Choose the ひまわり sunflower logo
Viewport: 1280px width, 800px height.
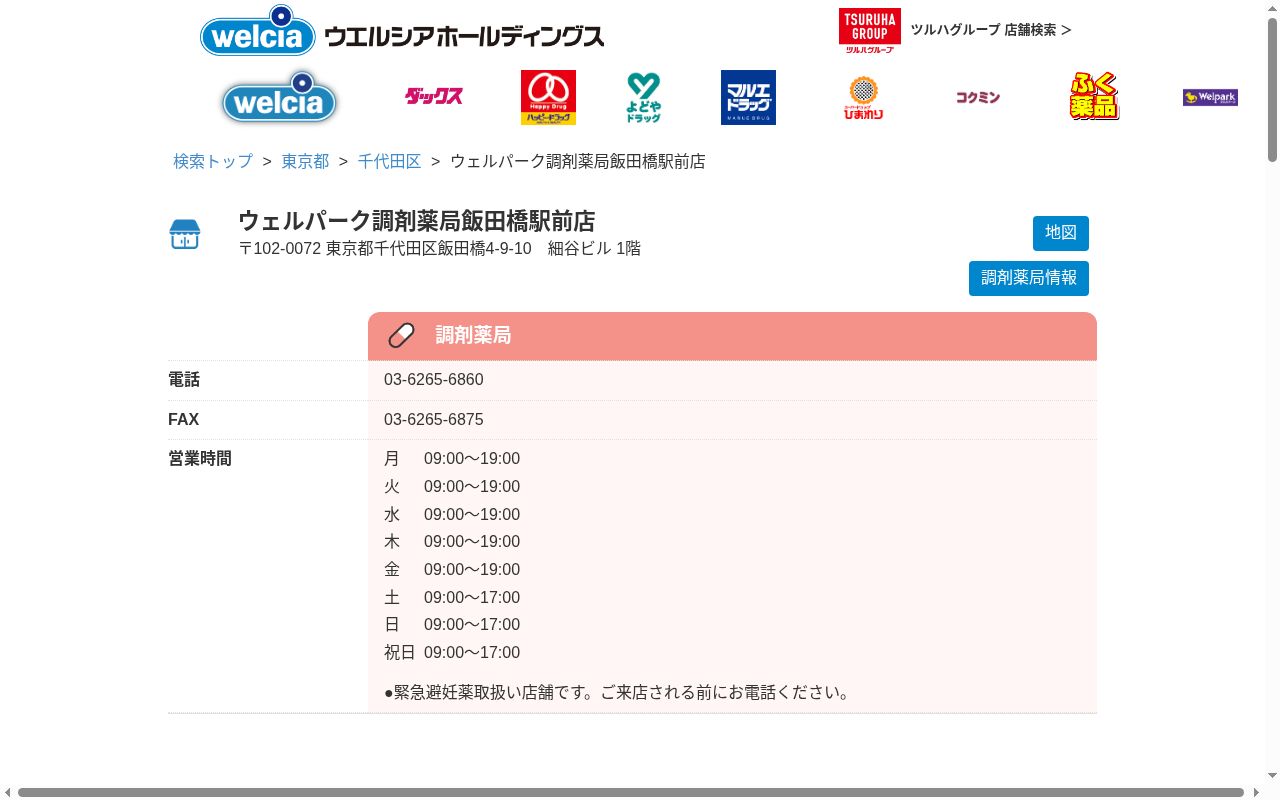click(x=863, y=97)
